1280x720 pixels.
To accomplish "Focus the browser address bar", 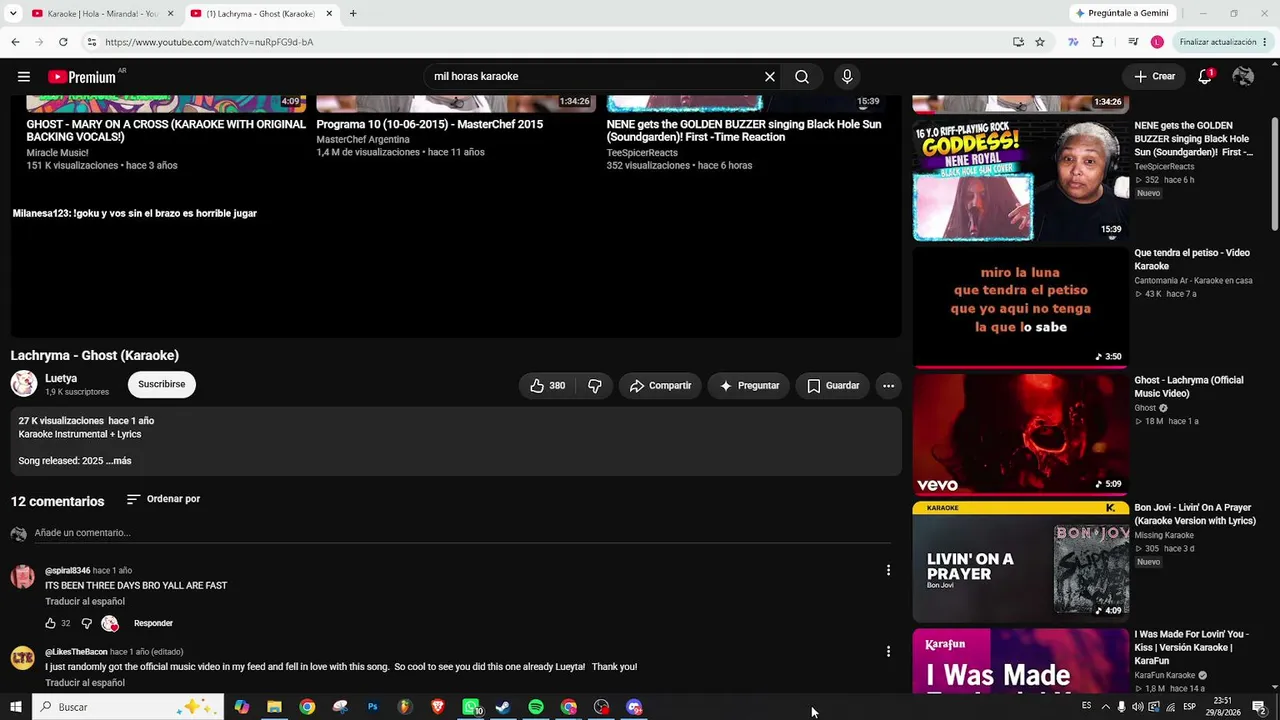I will [x=550, y=42].
